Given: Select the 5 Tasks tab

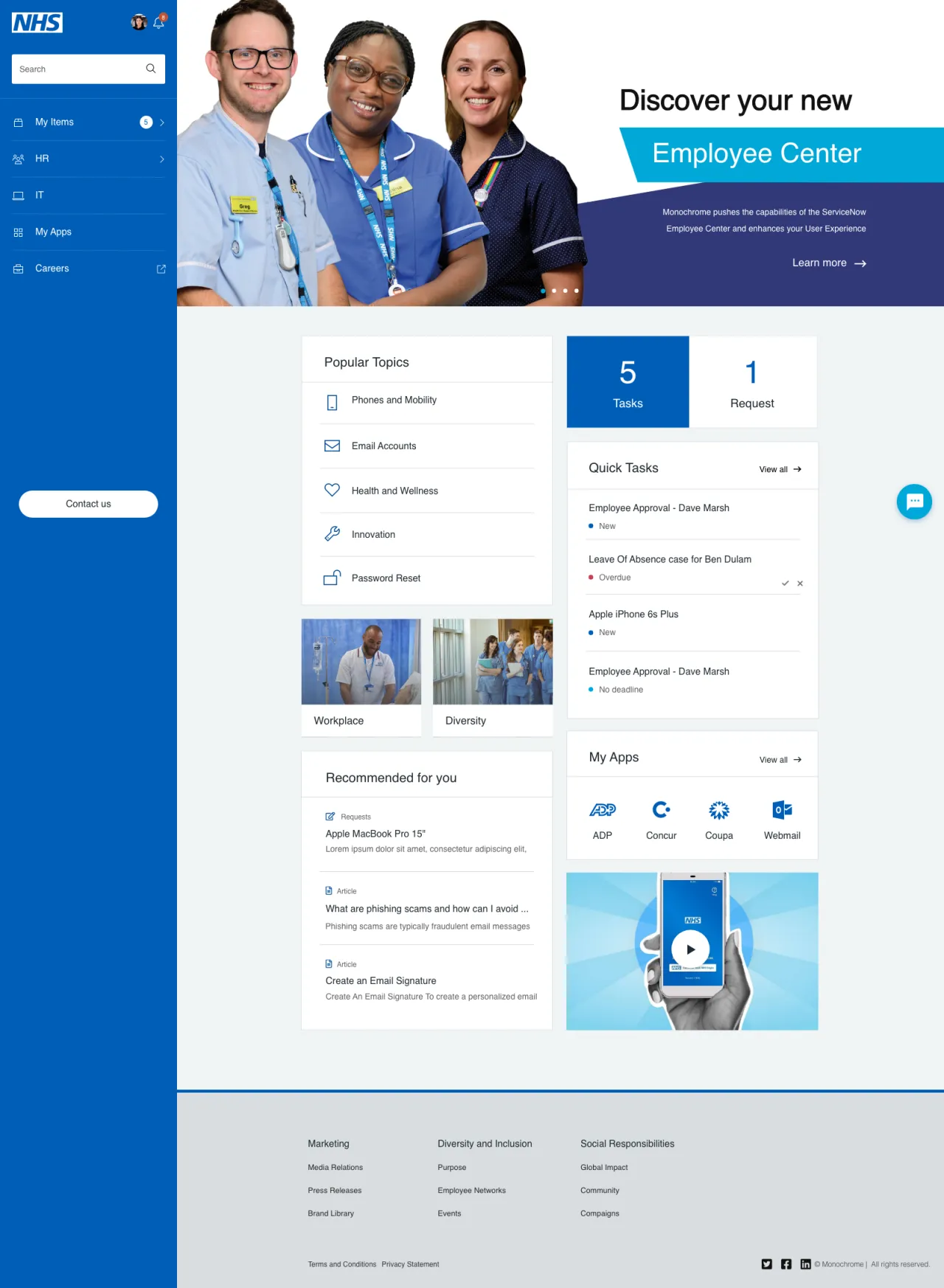Looking at the screenshot, I should click(x=628, y=382).
